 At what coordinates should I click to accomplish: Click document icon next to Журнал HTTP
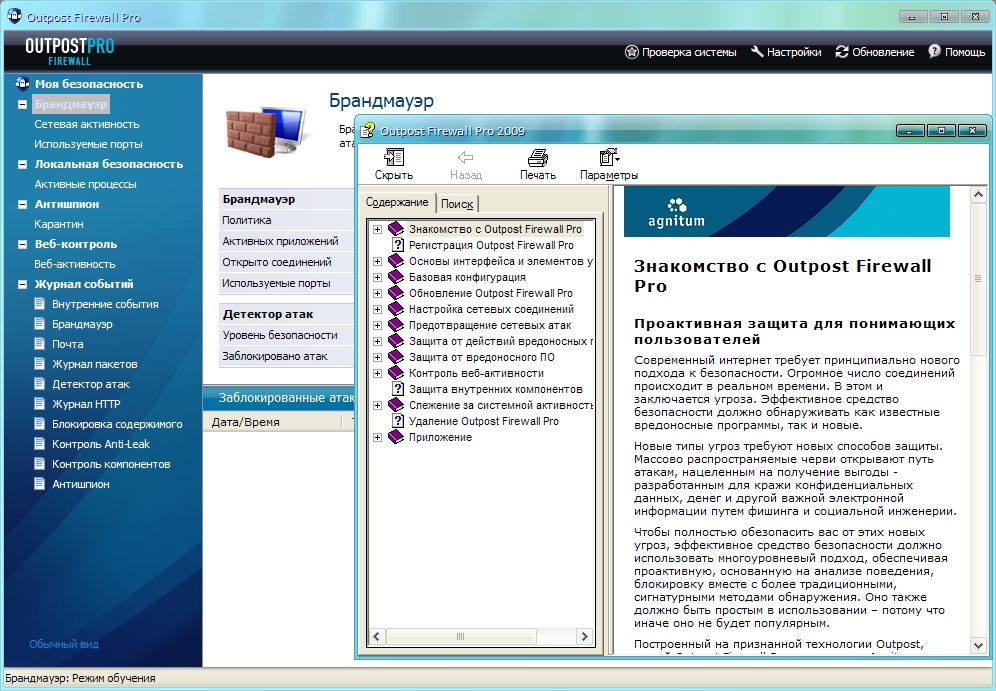[40, 404]
